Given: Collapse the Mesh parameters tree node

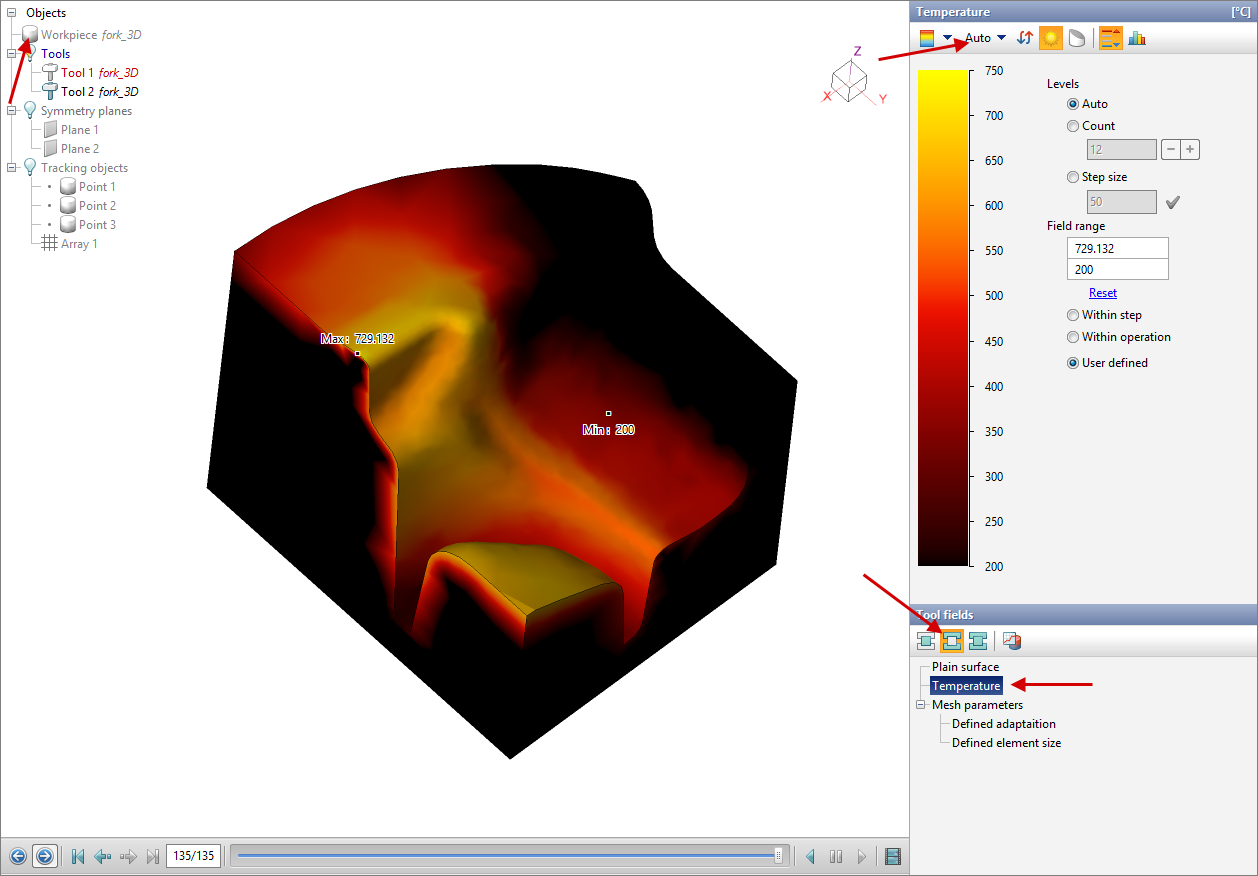Looking at the screenshot, I should tap(921, 705).
